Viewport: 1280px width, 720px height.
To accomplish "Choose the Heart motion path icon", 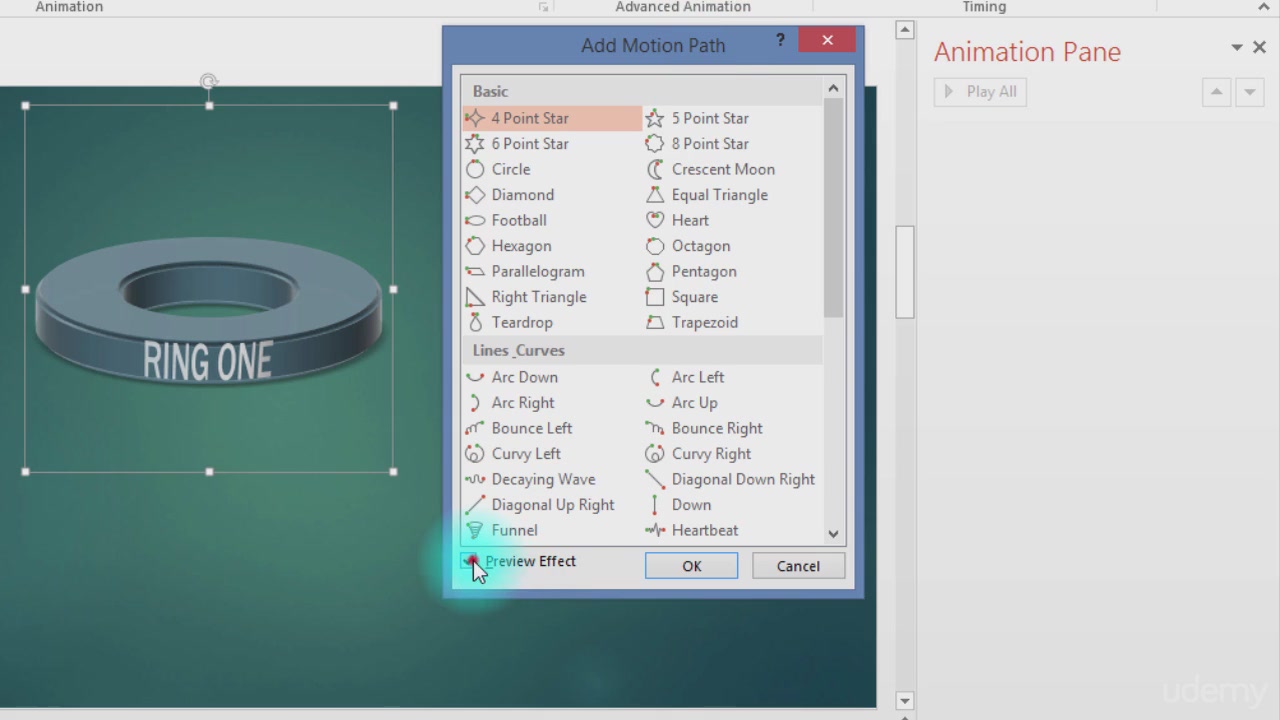I will point(655,220).
